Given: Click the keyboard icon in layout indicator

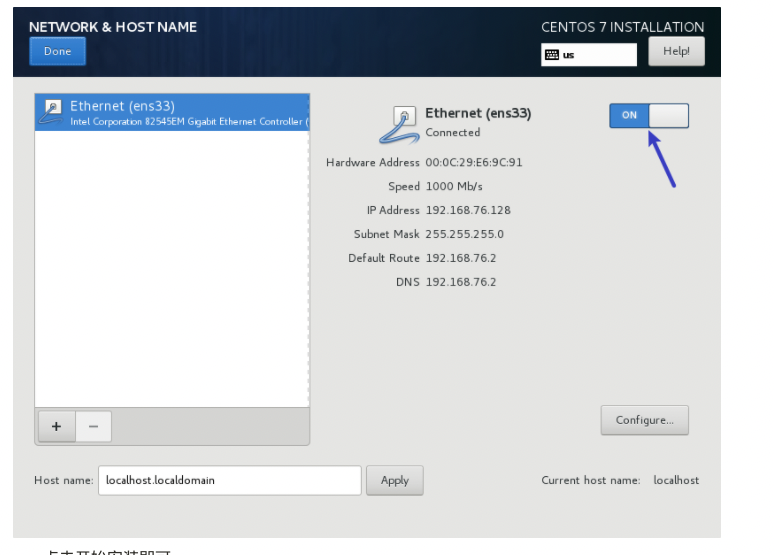Looking at the screenshot, I should 551,55.
